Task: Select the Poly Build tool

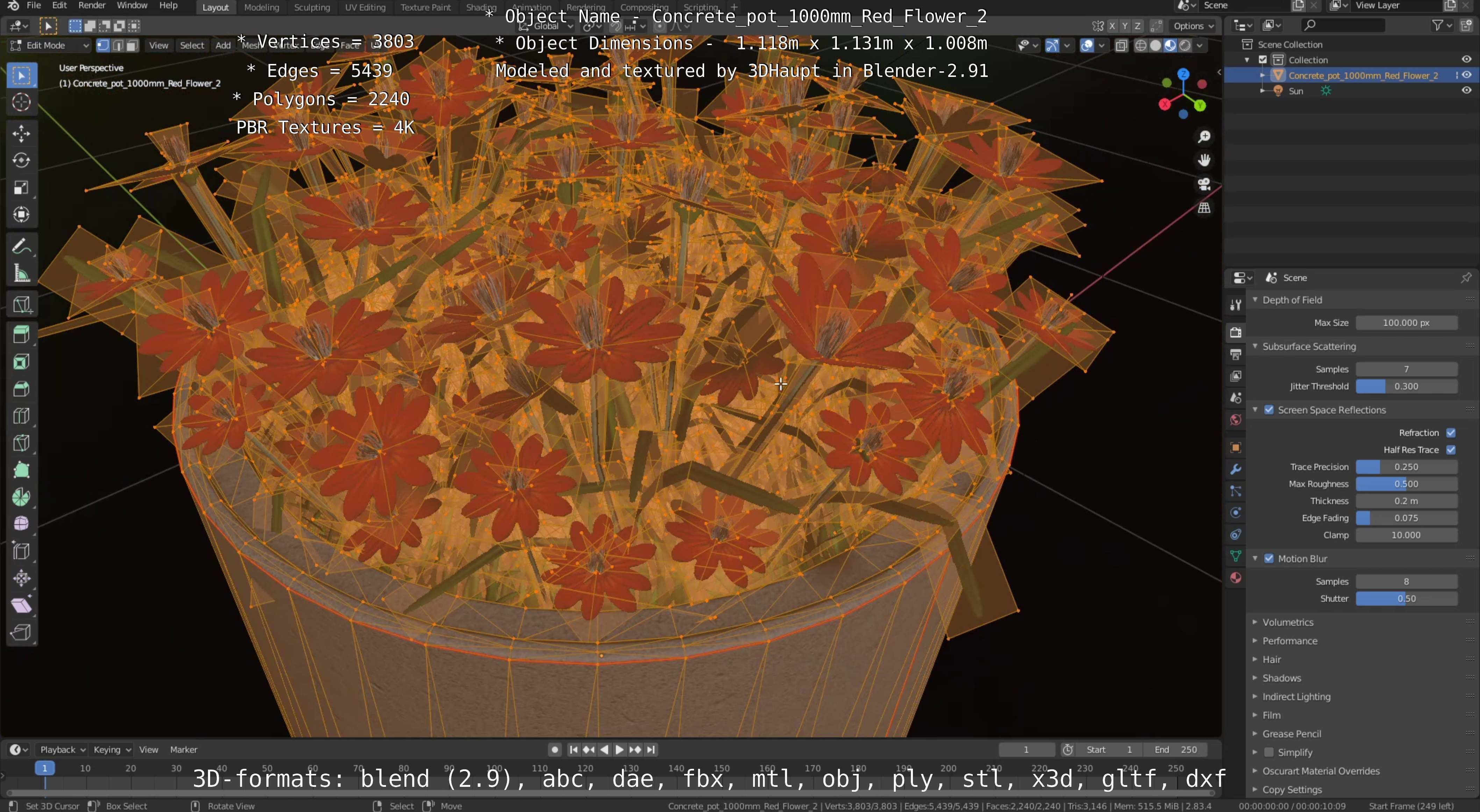Action: click(21, 470)
